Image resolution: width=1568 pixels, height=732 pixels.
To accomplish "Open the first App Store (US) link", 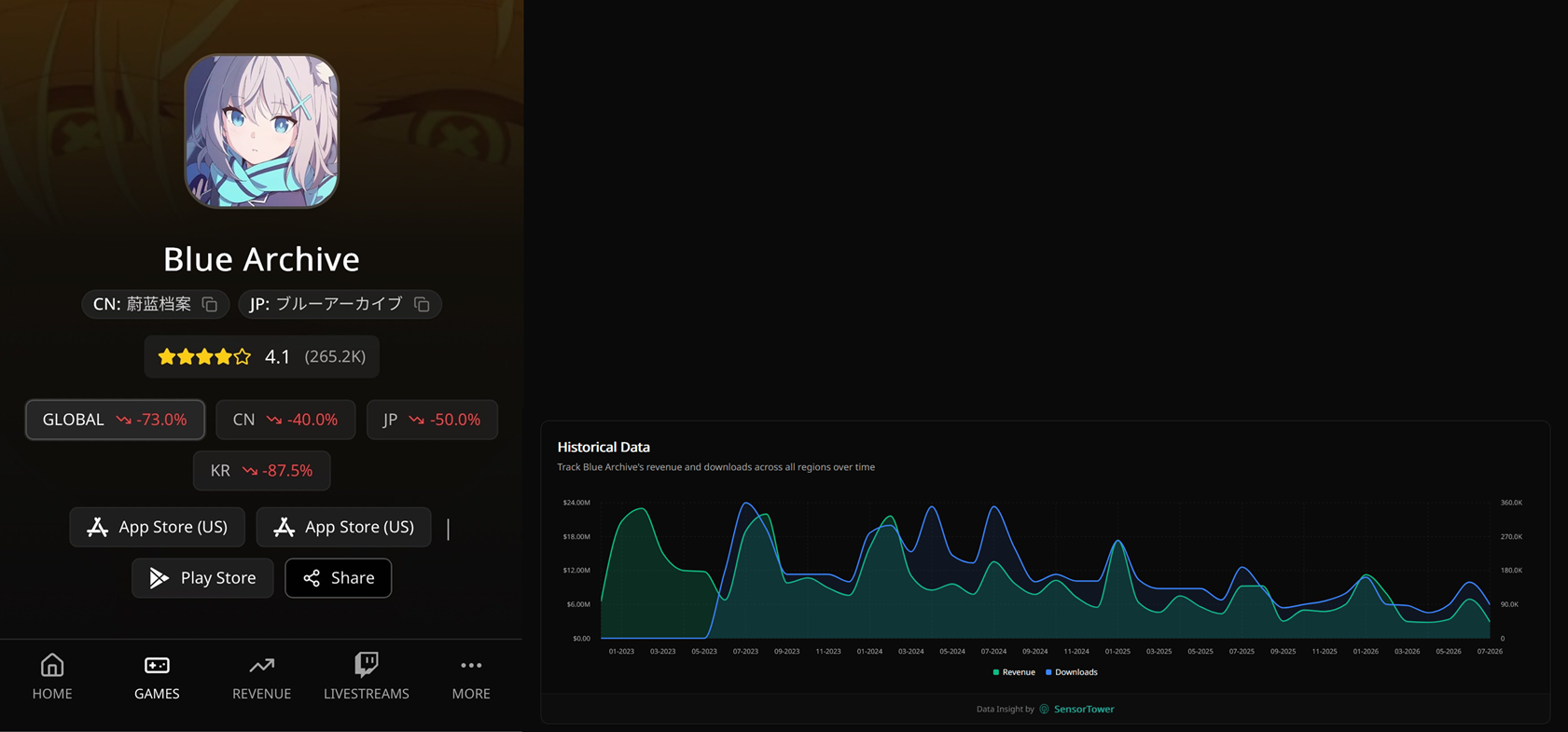I will click(157, 527).
